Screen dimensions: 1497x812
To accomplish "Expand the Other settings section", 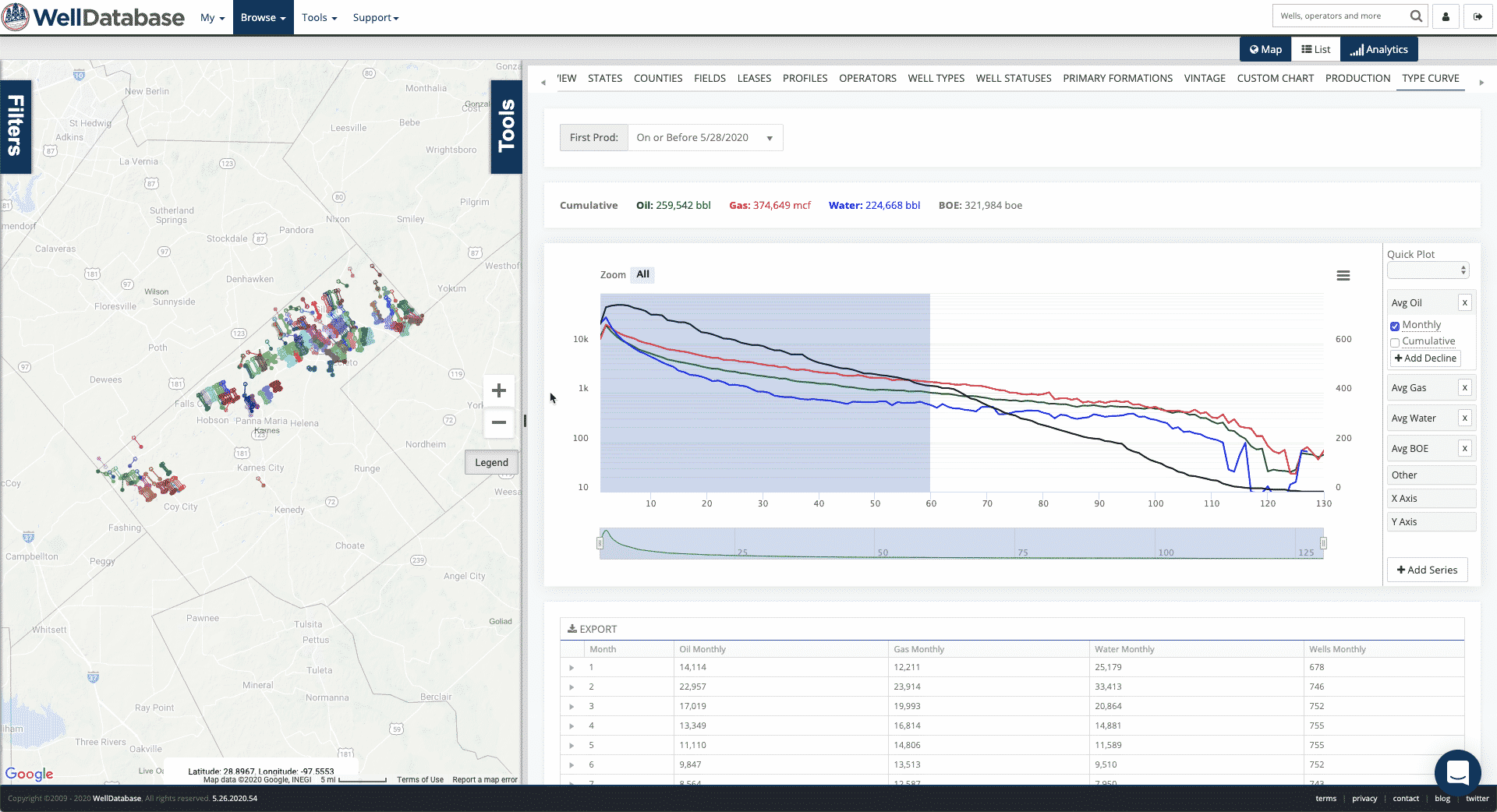I will coord(1432,475).
